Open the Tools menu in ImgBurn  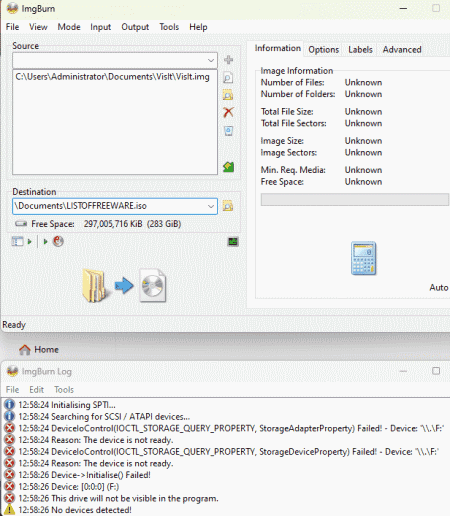click(169, 27)
